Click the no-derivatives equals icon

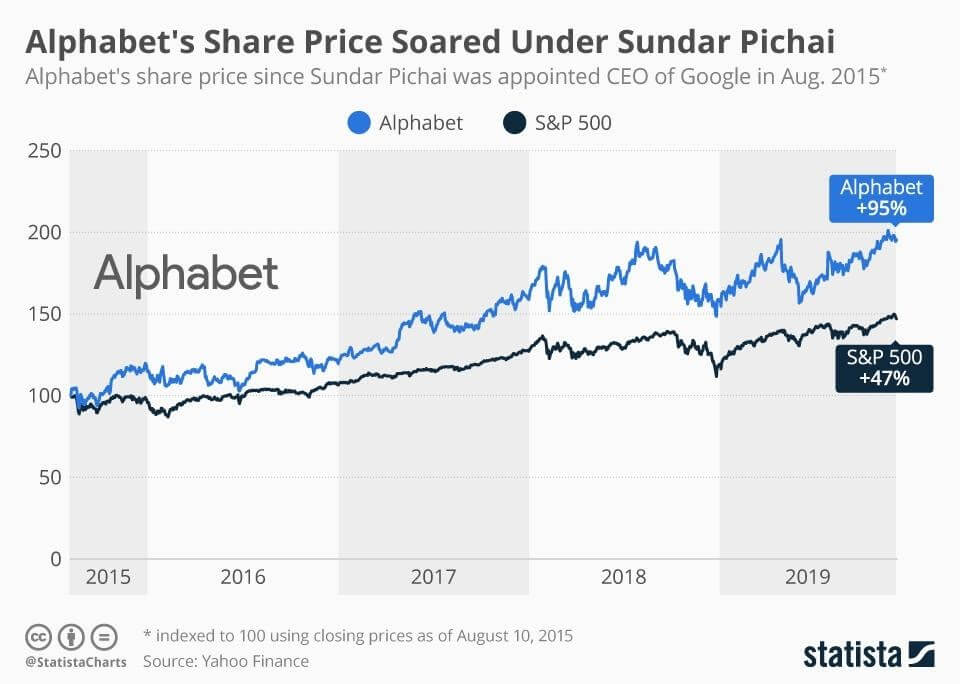tap(104, 637)
